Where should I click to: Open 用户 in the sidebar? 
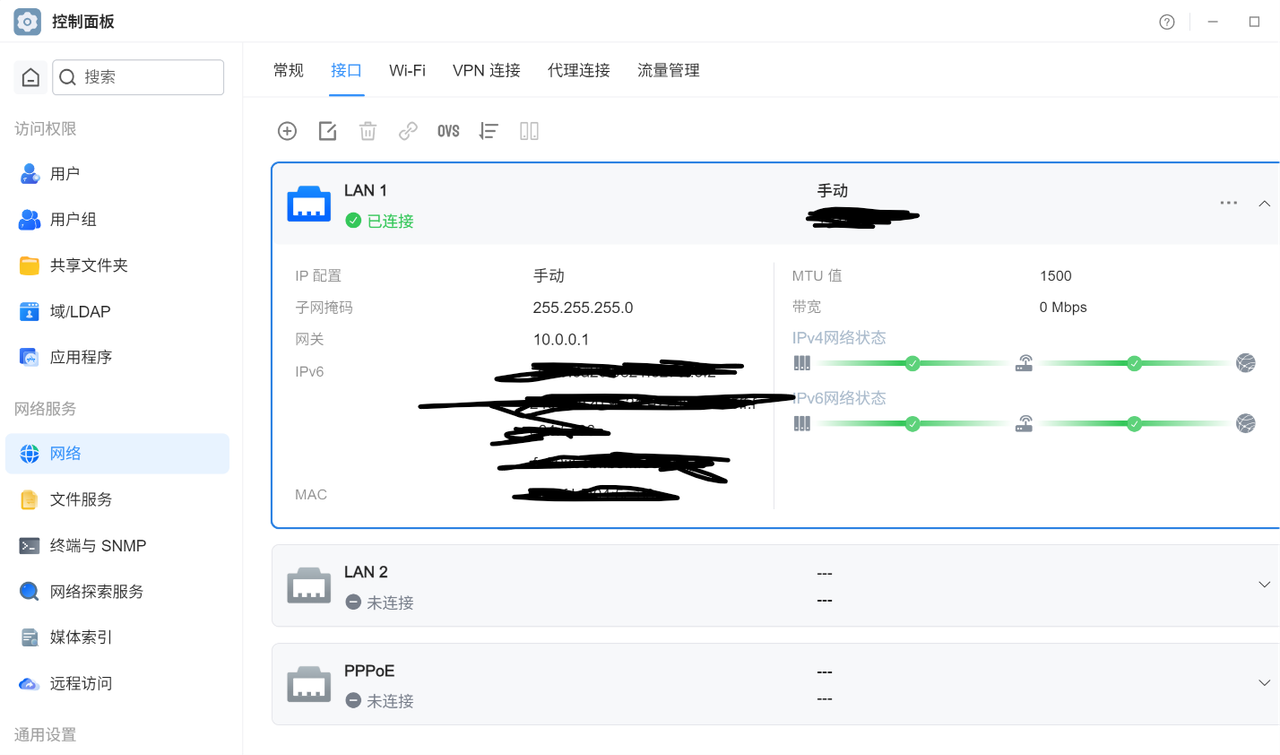[x=117, y=174]
